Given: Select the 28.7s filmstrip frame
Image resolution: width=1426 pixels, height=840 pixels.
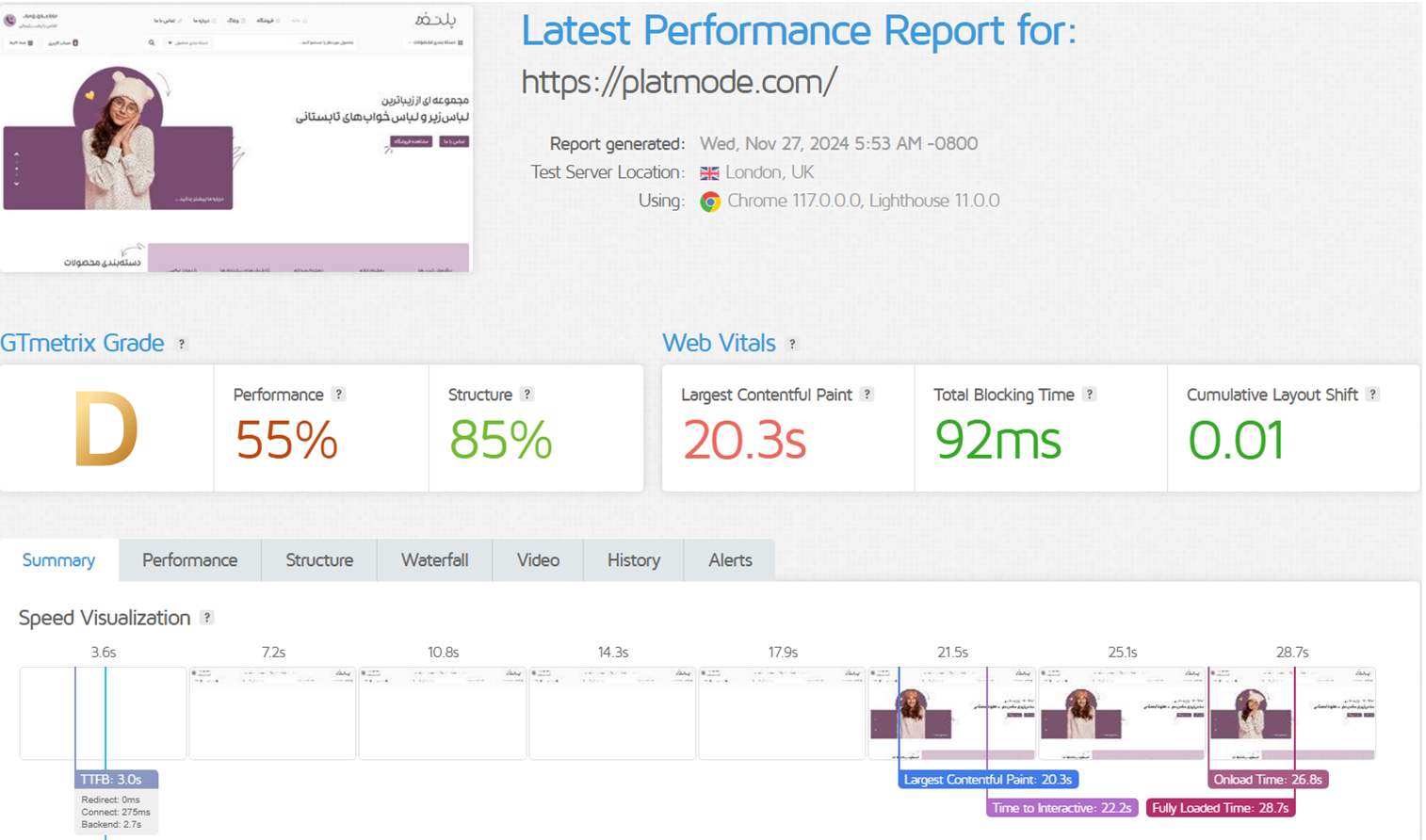Looking at the screenshot, I should click(x=1291, y=713).
